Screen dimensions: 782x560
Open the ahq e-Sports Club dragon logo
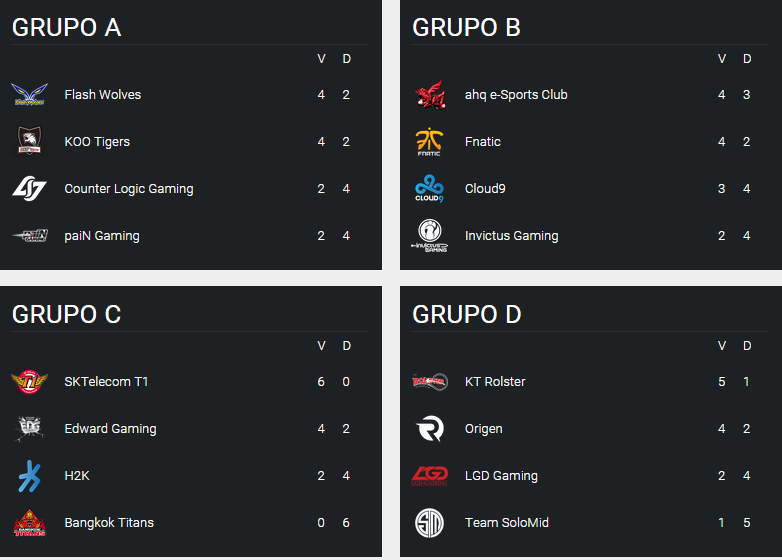pyautogui.click(x=430, y=95)
